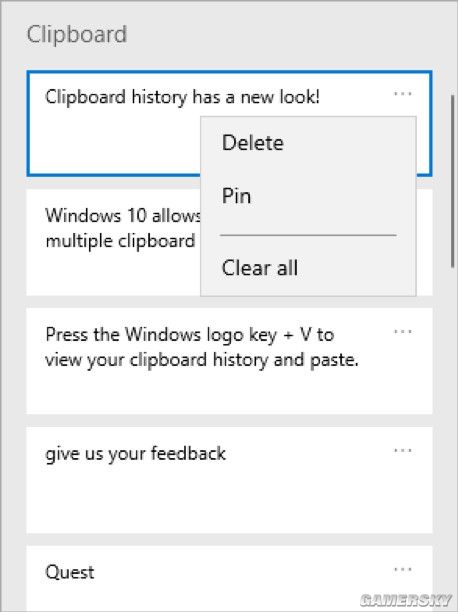Click the clipboard list scrollbar thumb
The height and width of the screenshot is (612, 458).
(x=453, y=181)
